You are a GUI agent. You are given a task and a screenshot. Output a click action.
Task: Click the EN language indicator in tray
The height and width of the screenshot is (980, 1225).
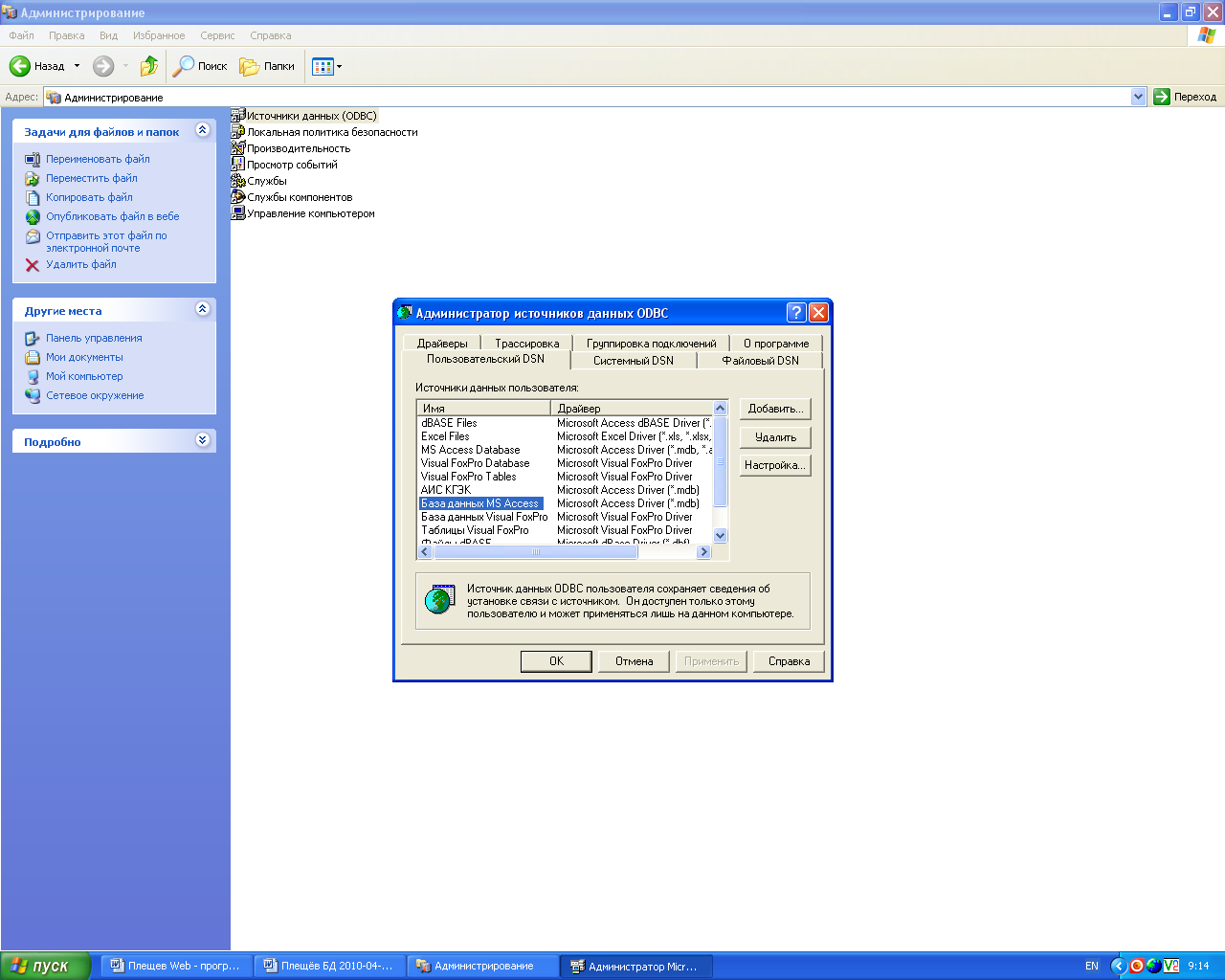click(x=1092, y=966)
